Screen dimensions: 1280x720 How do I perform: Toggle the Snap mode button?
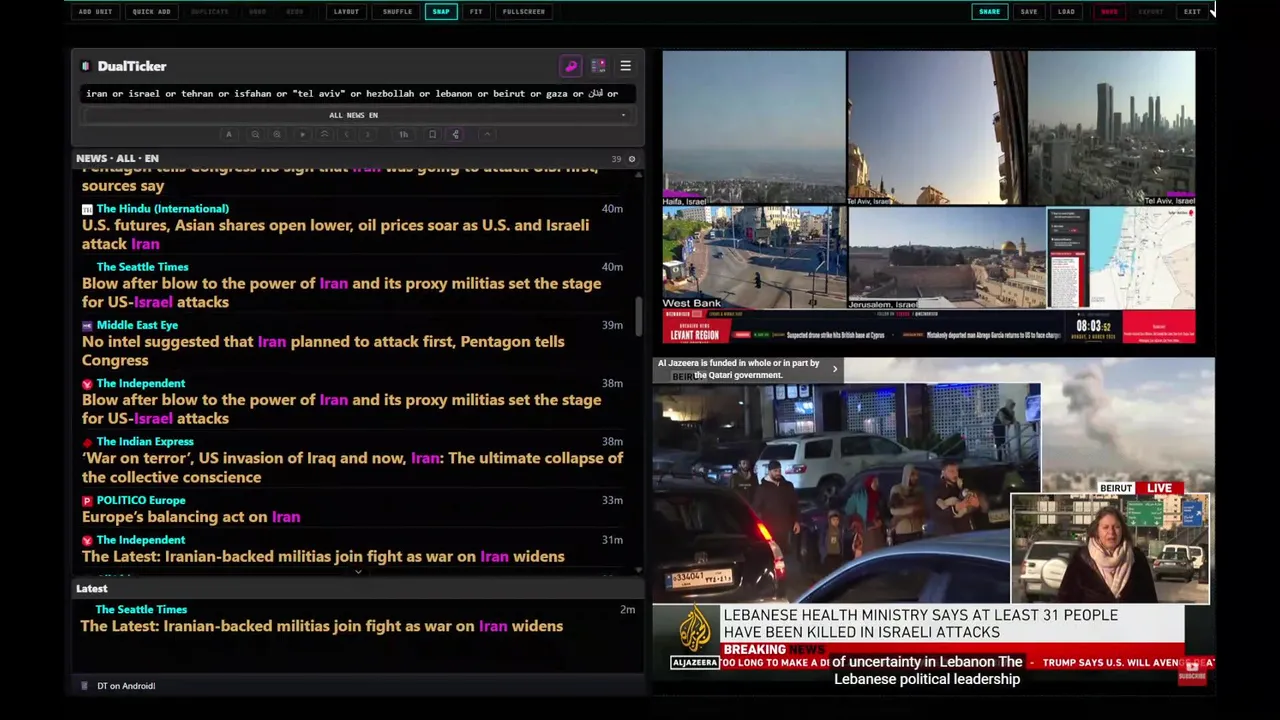click(x=440, y=12)
